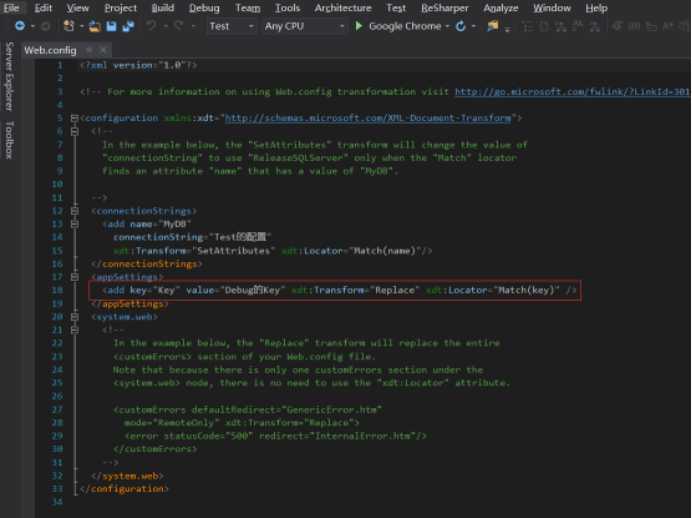
Task: Click the xml version declaration on line 1
Action: coord(139,65)
